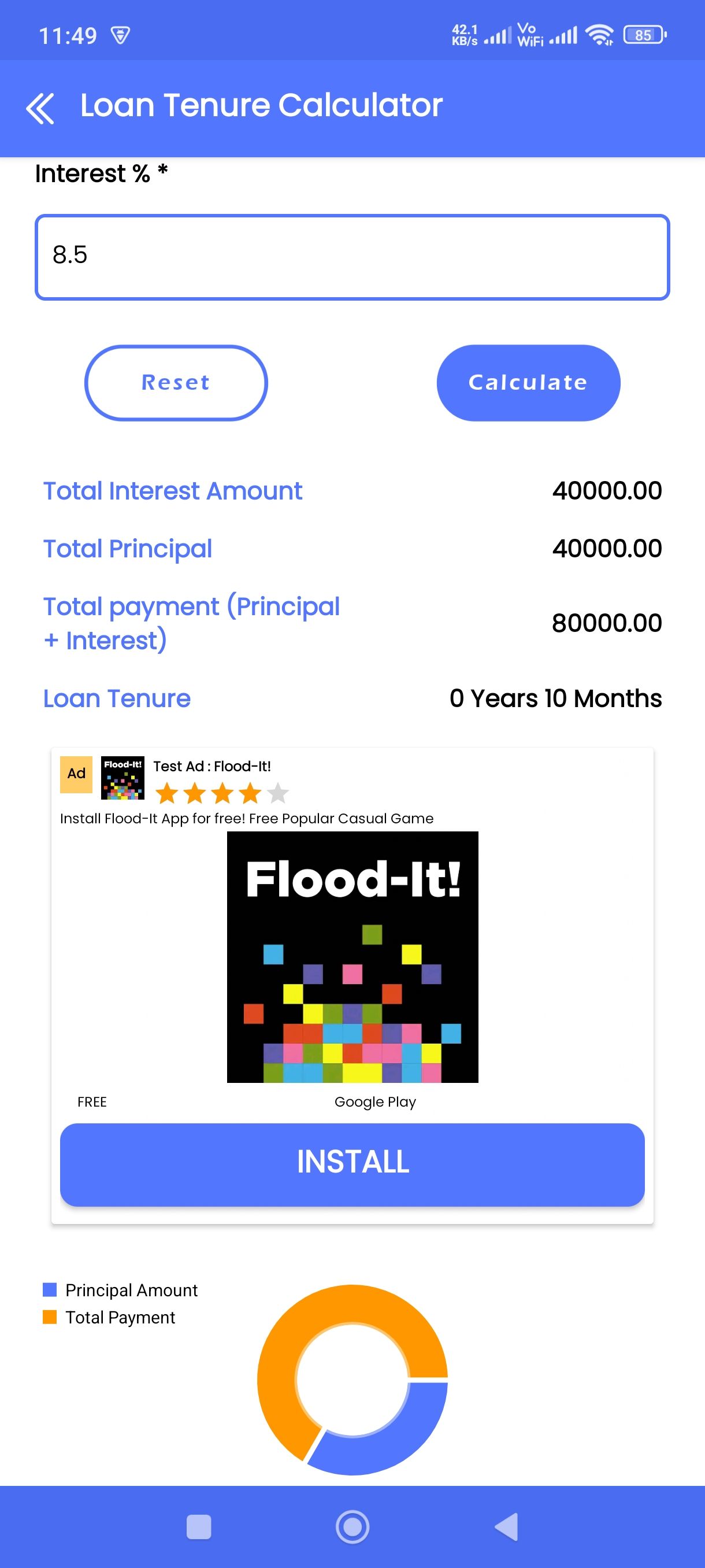Click the Google Play store label
The width and height of the screenshot is (705, 1568).
[374, 1102]
